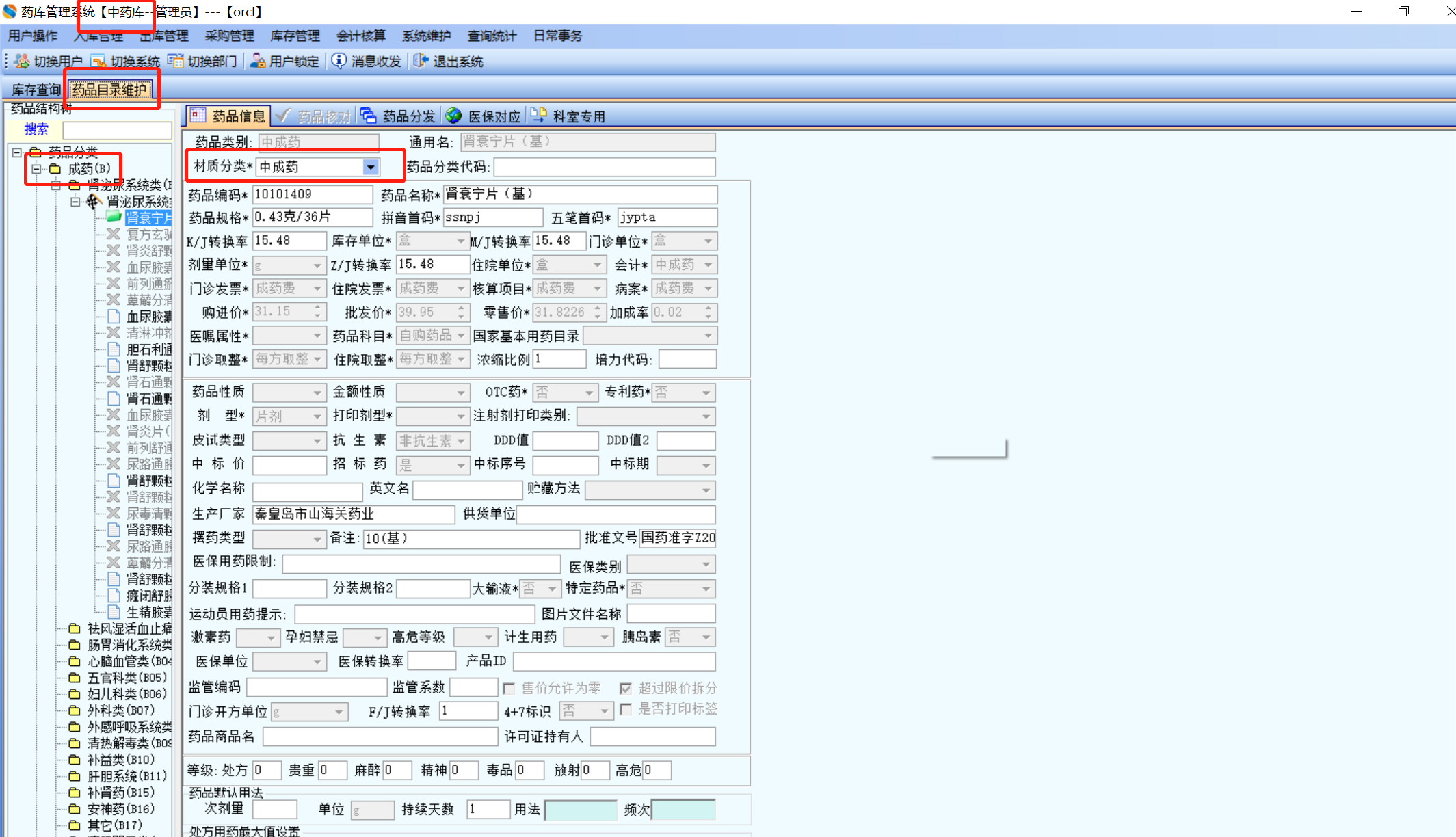This screenshot has height=837, width=1456.
Task: Click the exit system icon
Action: coord(421,62)
